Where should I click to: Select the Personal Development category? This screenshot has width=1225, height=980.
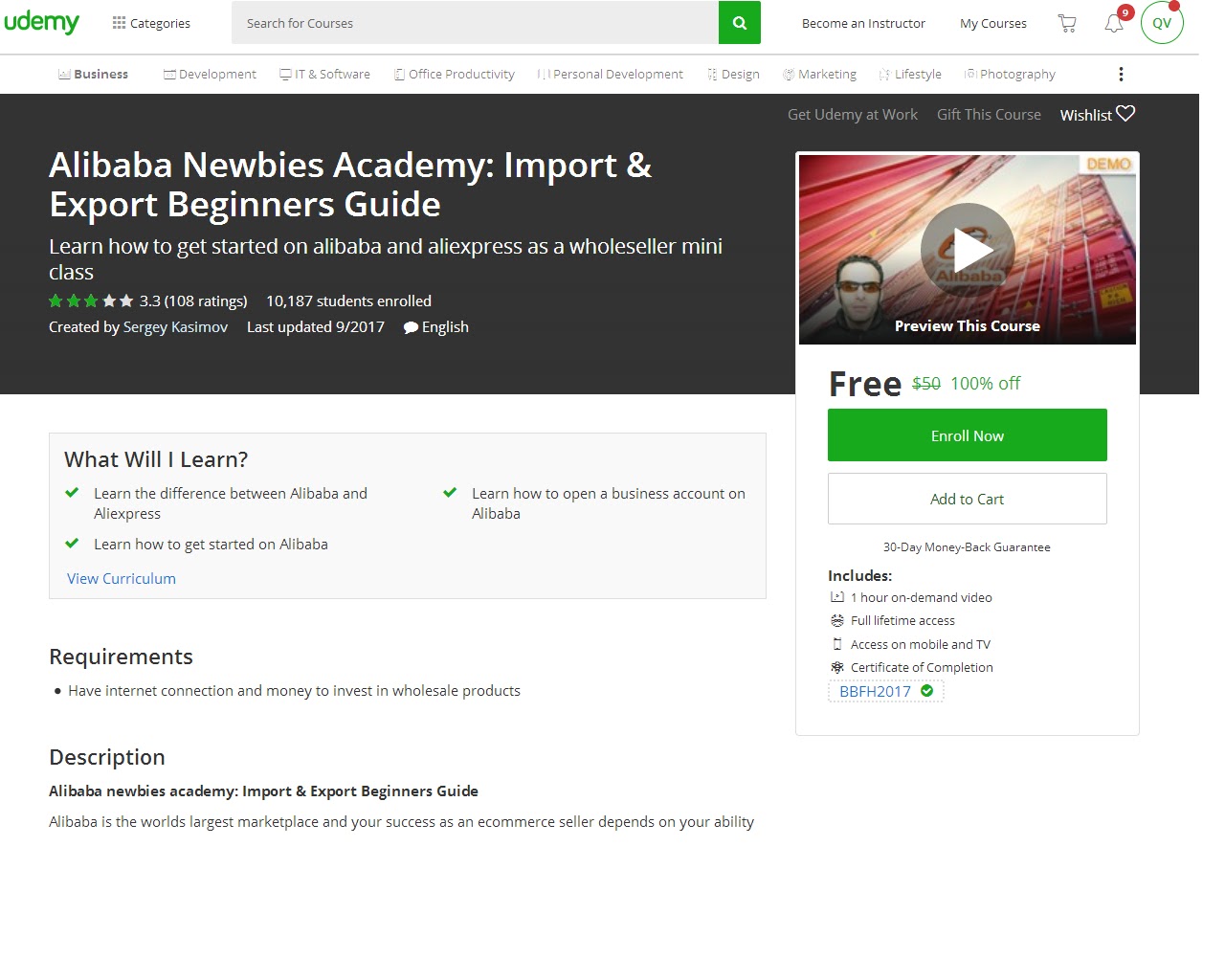pyautogui.click(x=611, y=74)
